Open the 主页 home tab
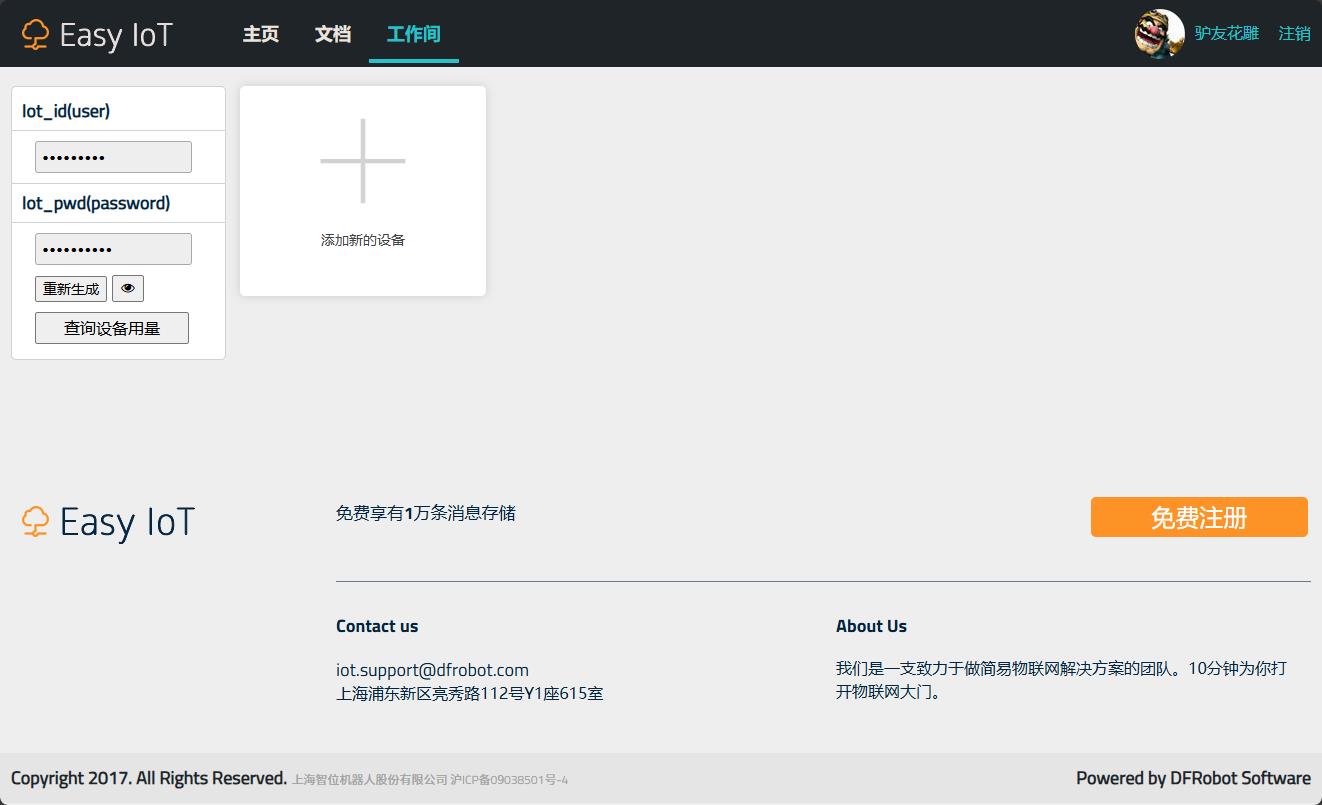1322x805 pixels. 261,34
